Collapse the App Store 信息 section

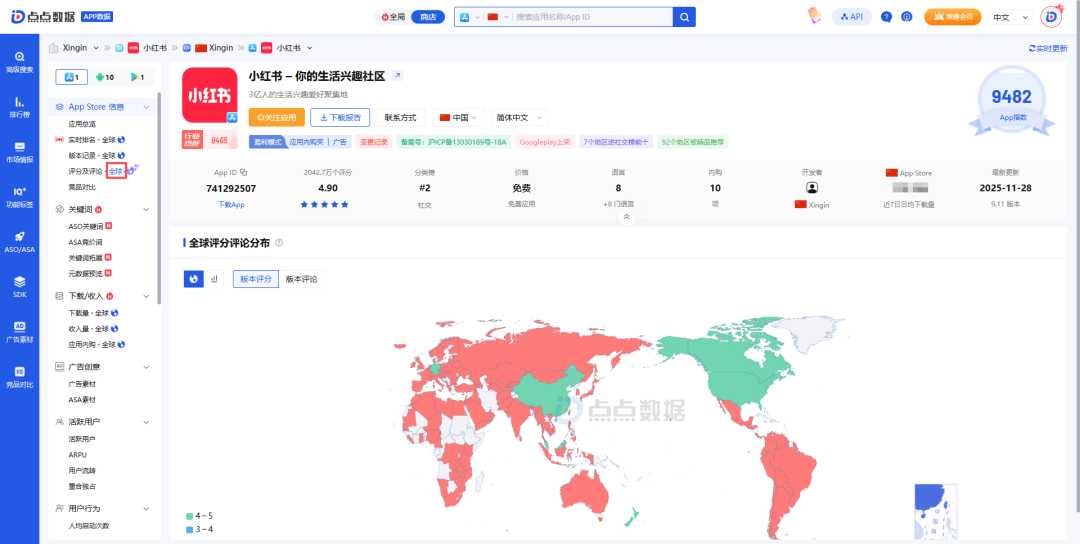point(146,107)
